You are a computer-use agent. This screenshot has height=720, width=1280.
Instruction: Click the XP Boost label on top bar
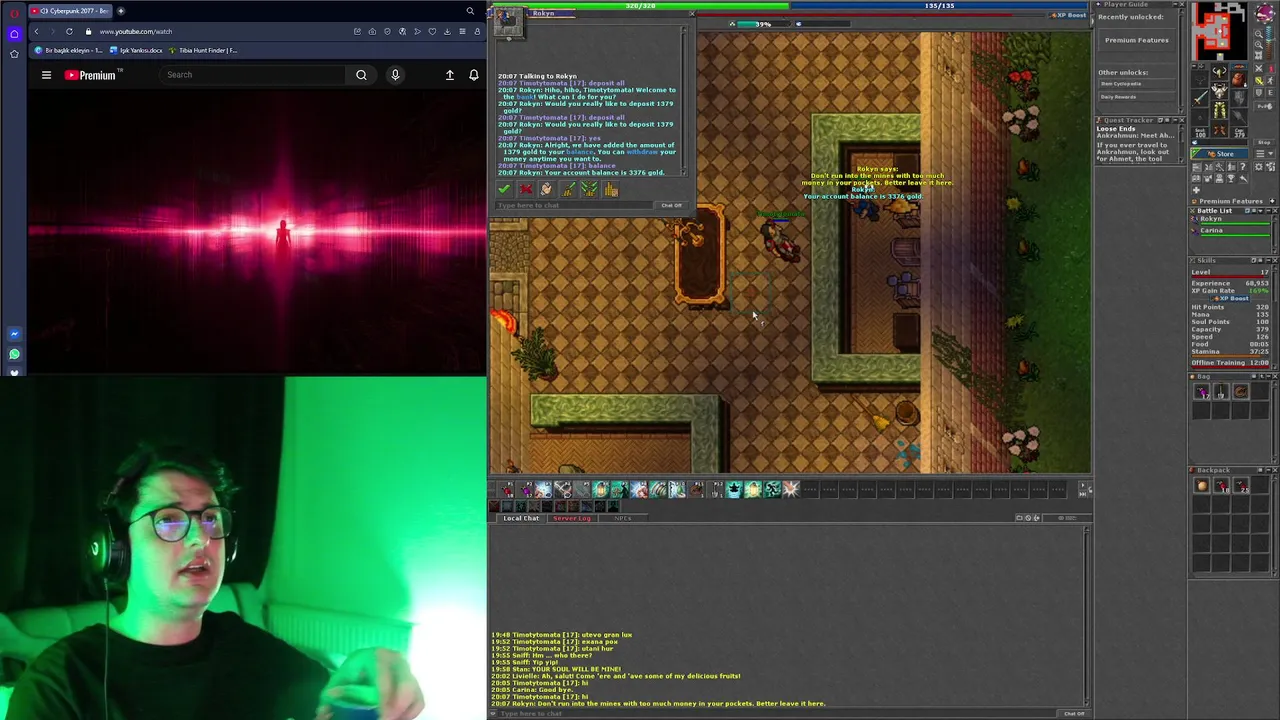pos(1070,15)
